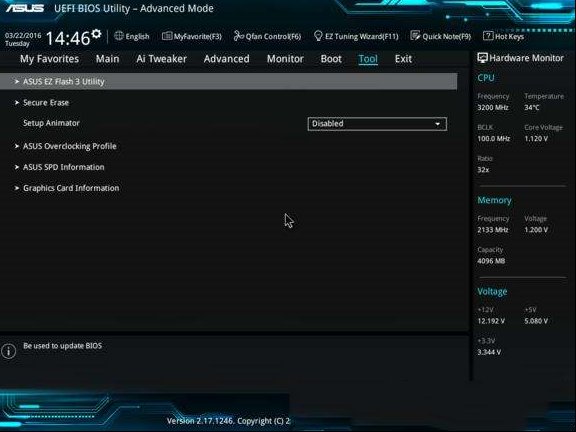Open the My Favorites tab

coord(49,59)
